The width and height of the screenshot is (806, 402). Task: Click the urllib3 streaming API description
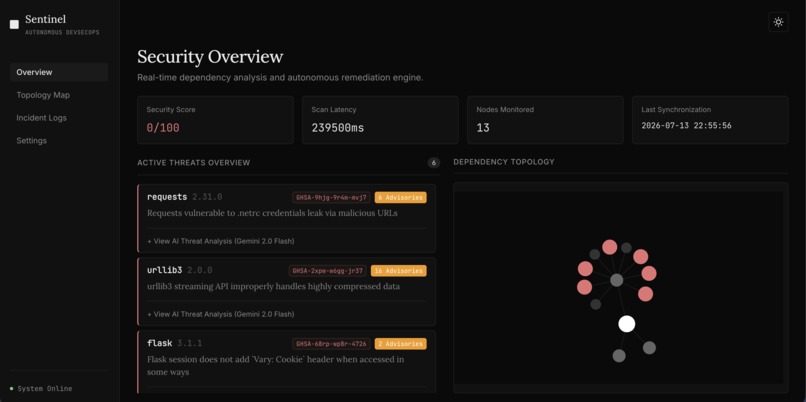[x=273, y=286]
